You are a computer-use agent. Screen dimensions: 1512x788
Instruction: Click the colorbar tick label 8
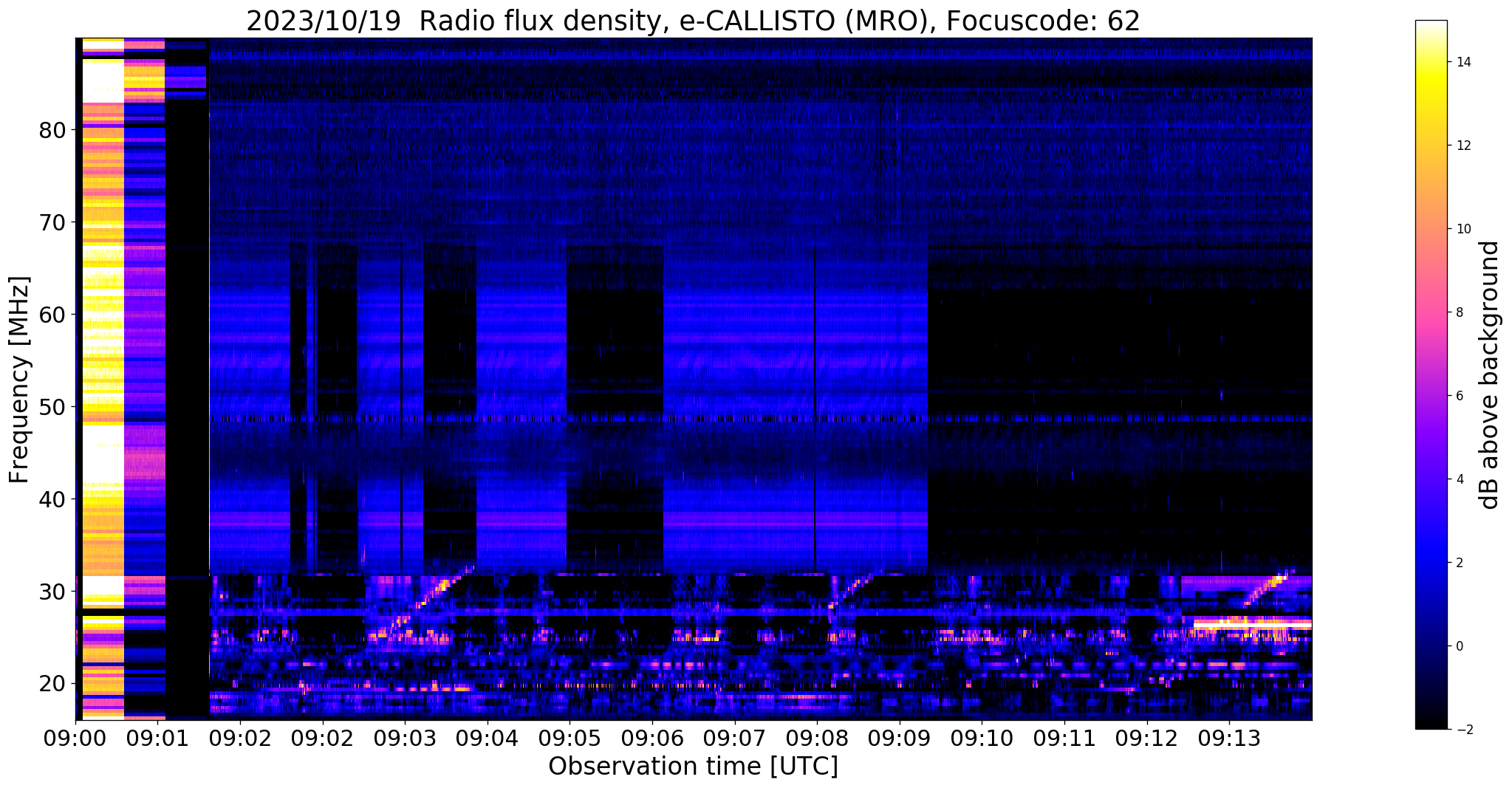[1459, 312]
